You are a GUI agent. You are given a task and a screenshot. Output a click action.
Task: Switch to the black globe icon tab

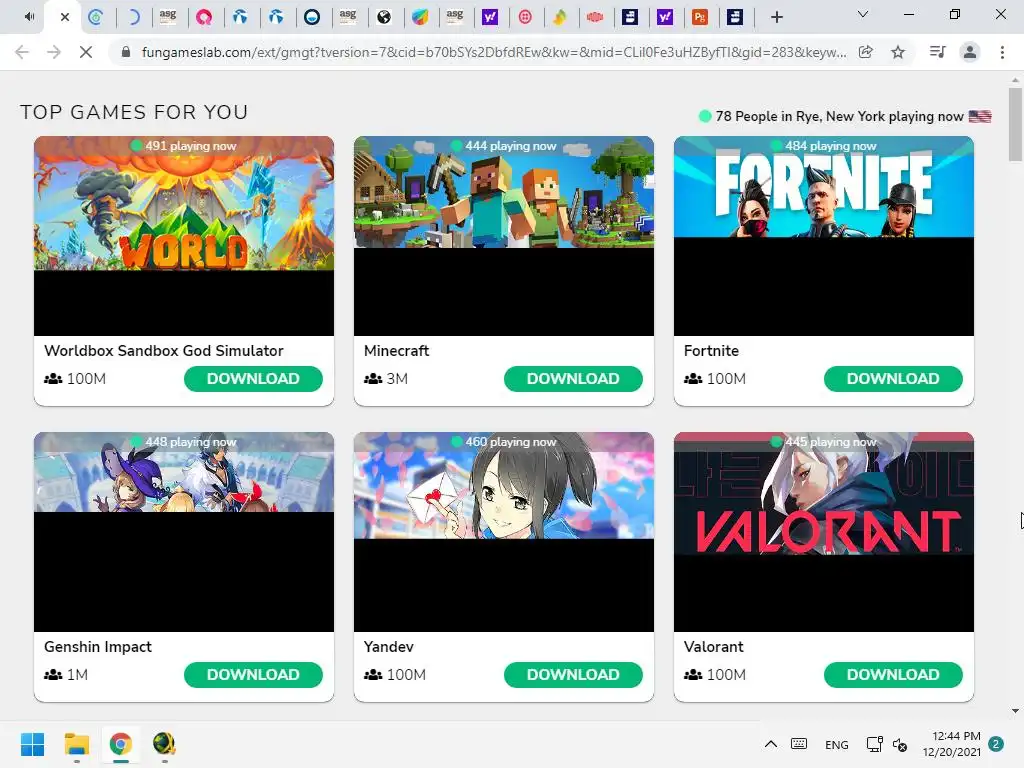[x=384, y=17]
